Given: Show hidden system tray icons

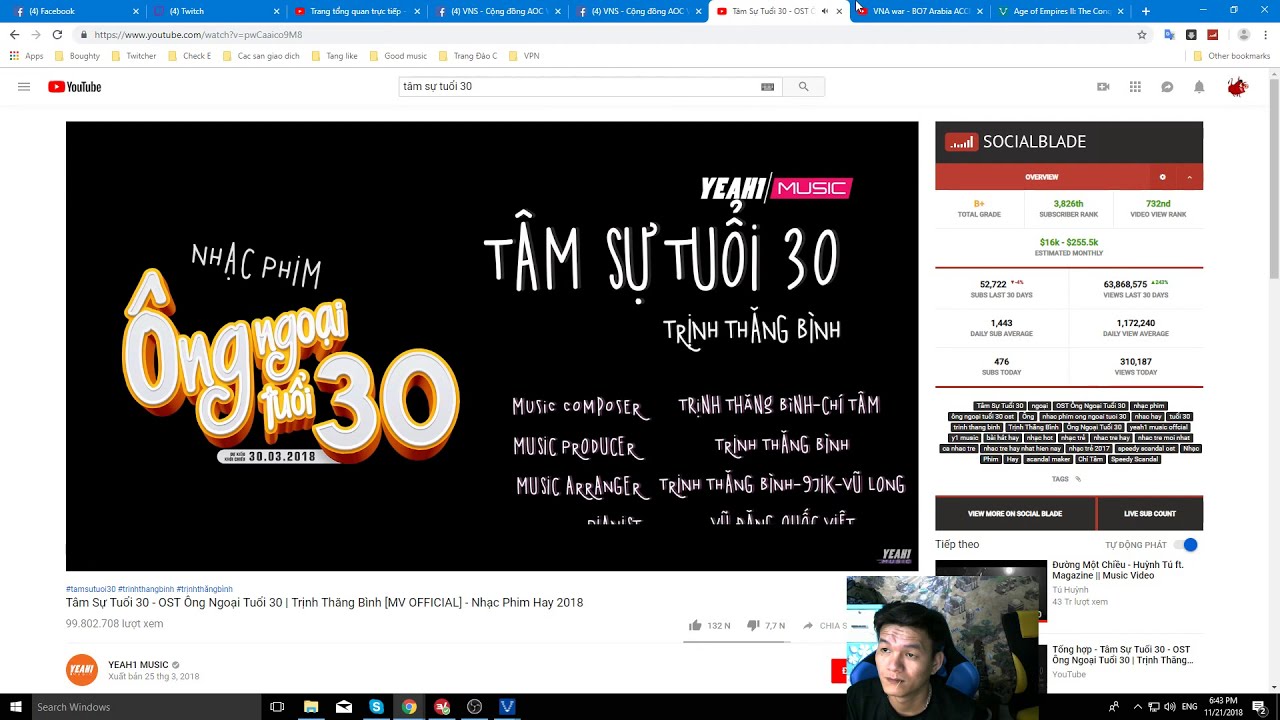Looking at the screenshot, I should click(1137, 707).
